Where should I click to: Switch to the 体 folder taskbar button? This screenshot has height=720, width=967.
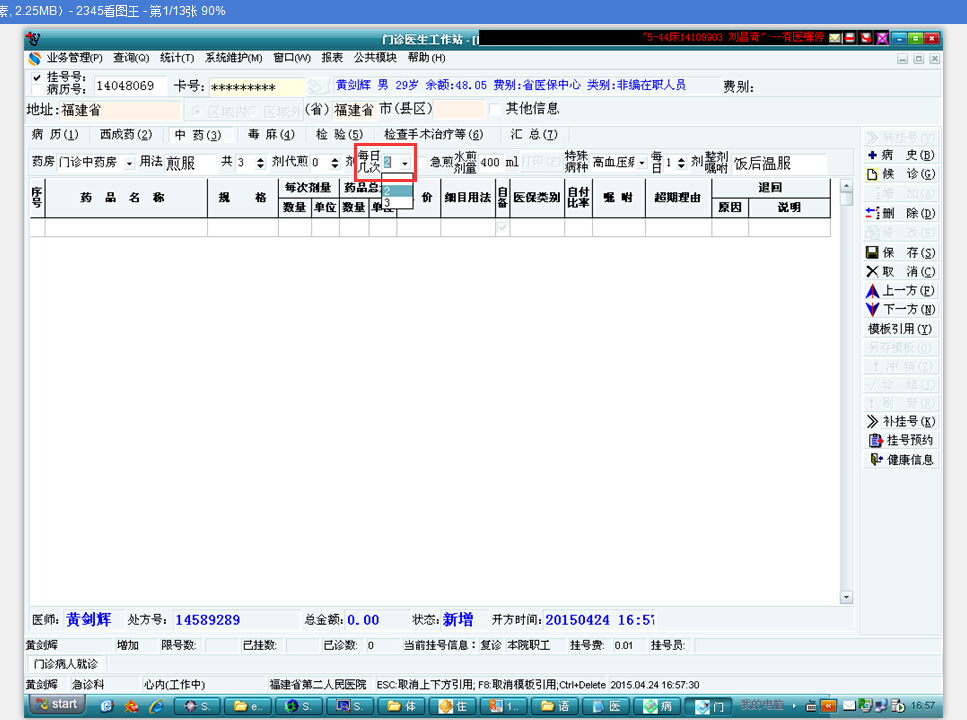[401, 706]
